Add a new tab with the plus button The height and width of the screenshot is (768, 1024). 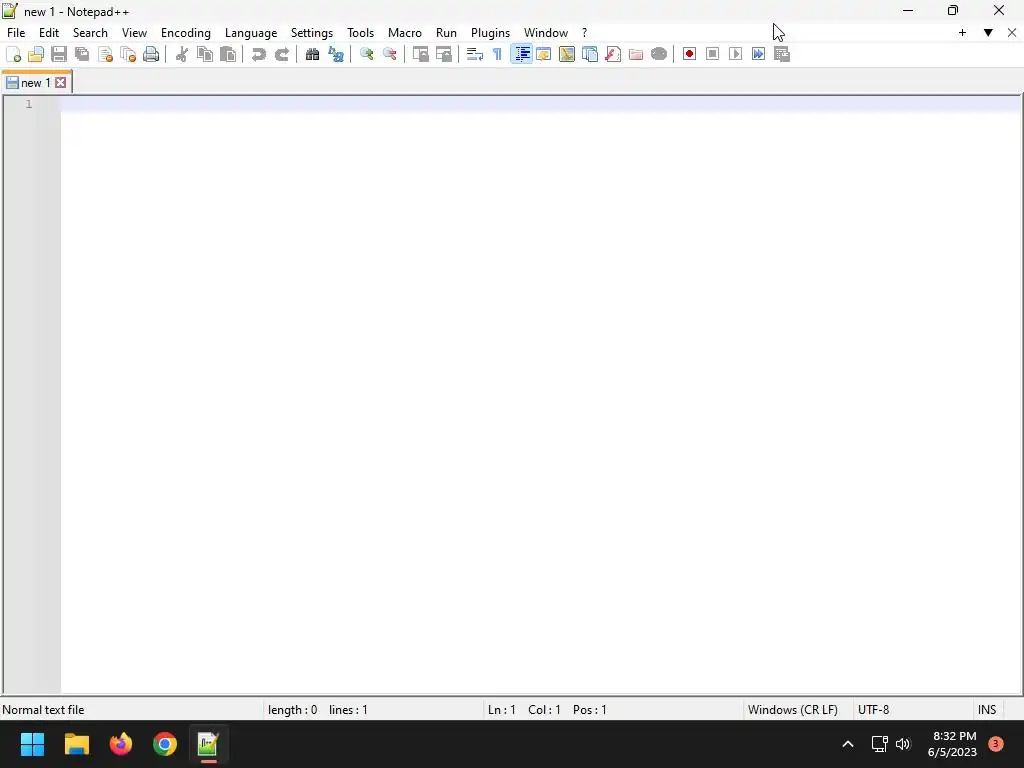962,33
